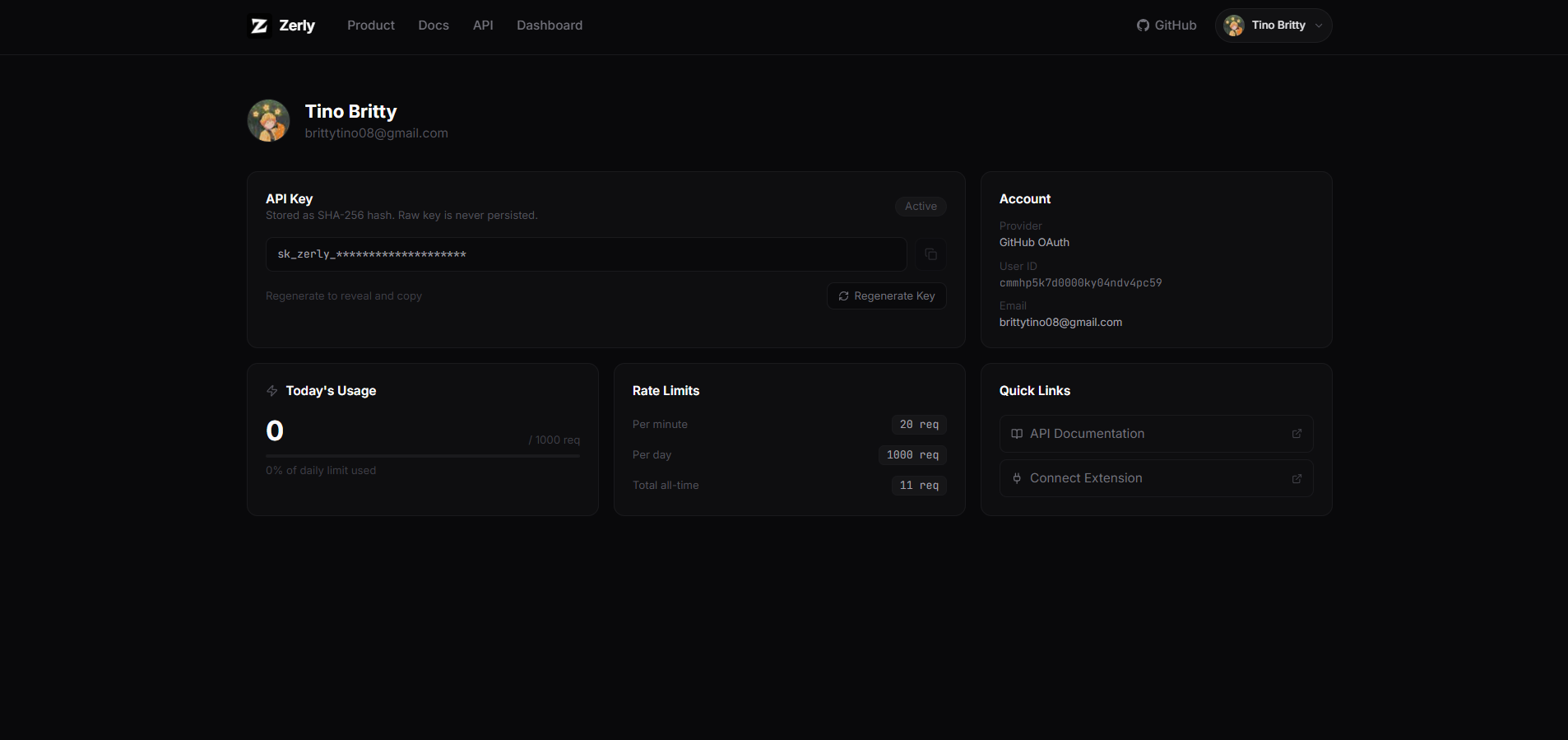Click the large 0 usage count

tap(275, 431)
